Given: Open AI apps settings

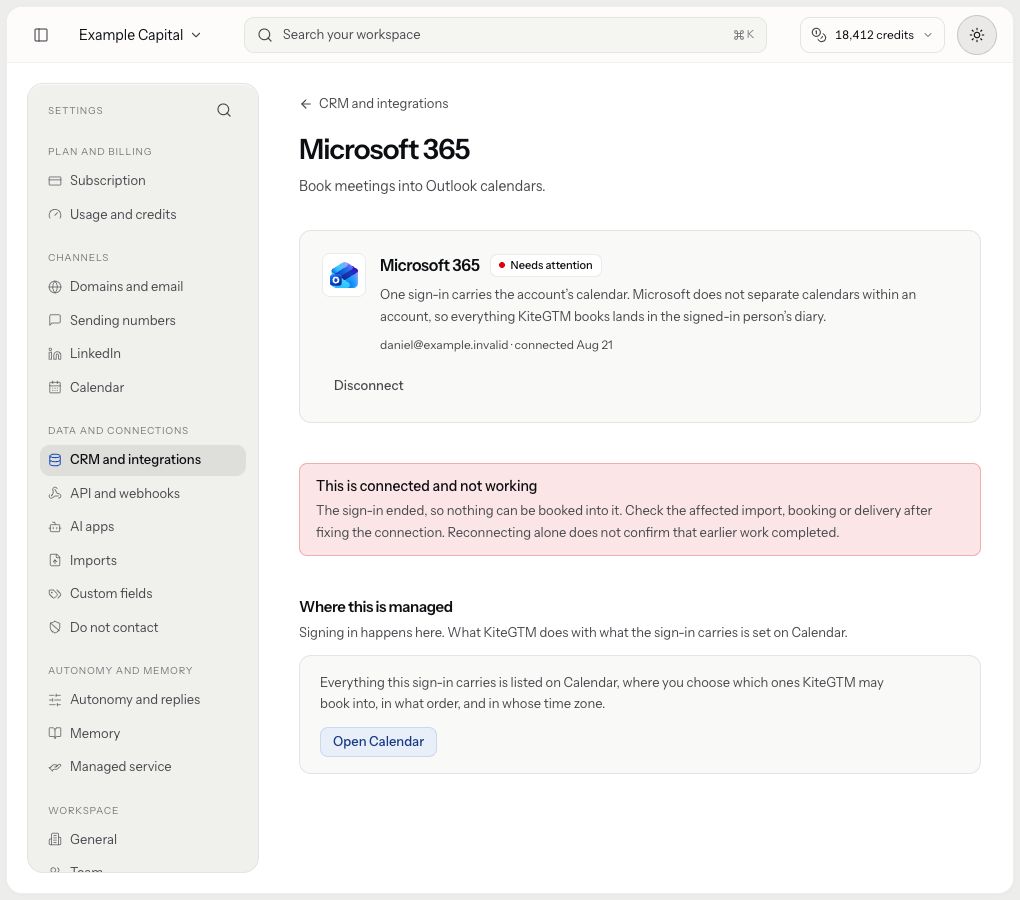Looking at the screenshot, I should [x=142, y=527].
